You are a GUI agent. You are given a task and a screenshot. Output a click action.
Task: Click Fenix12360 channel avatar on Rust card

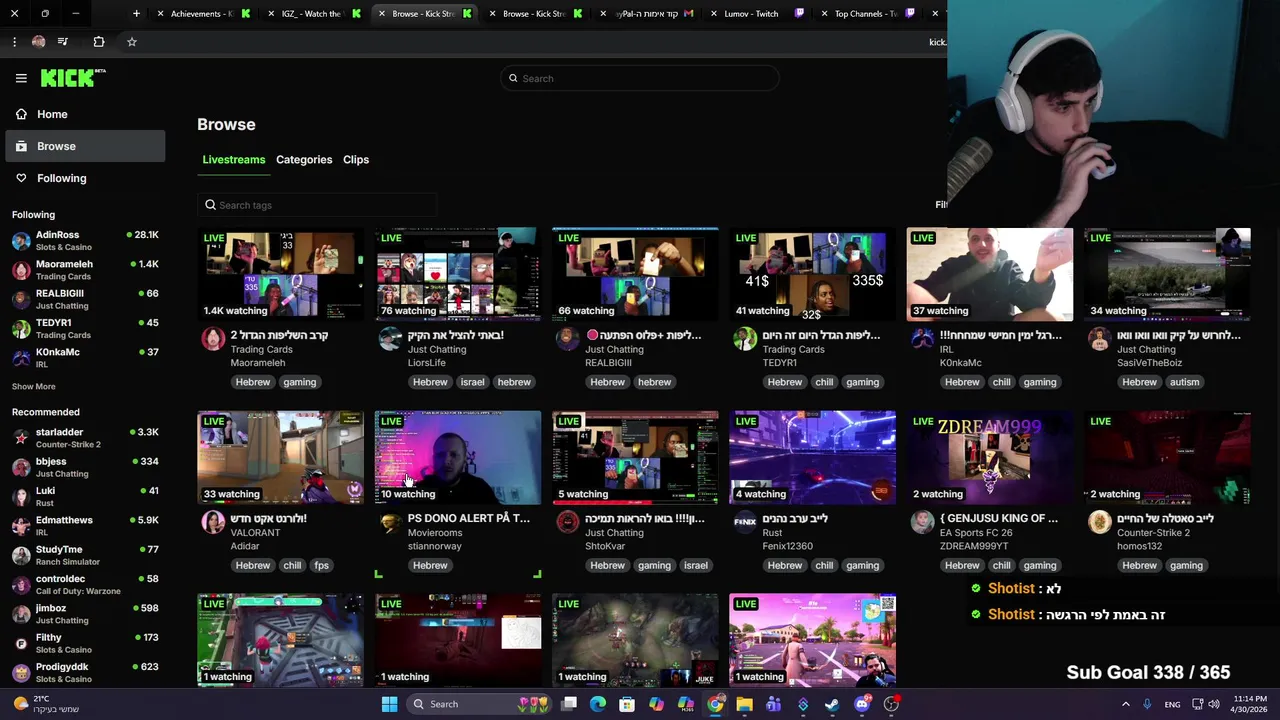[x=745, y=522]
